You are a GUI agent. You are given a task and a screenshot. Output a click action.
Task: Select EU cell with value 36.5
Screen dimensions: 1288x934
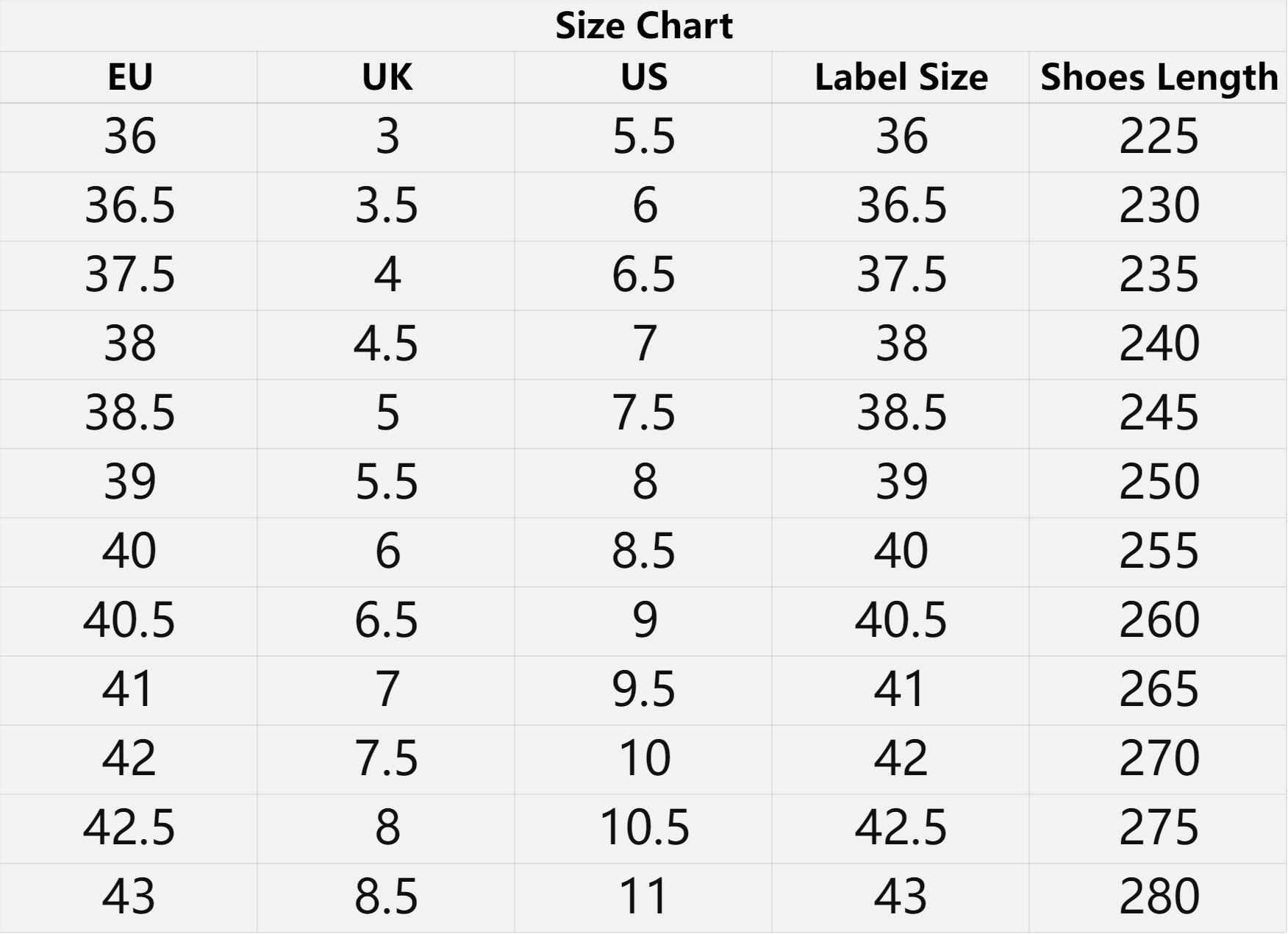(129, 207)
